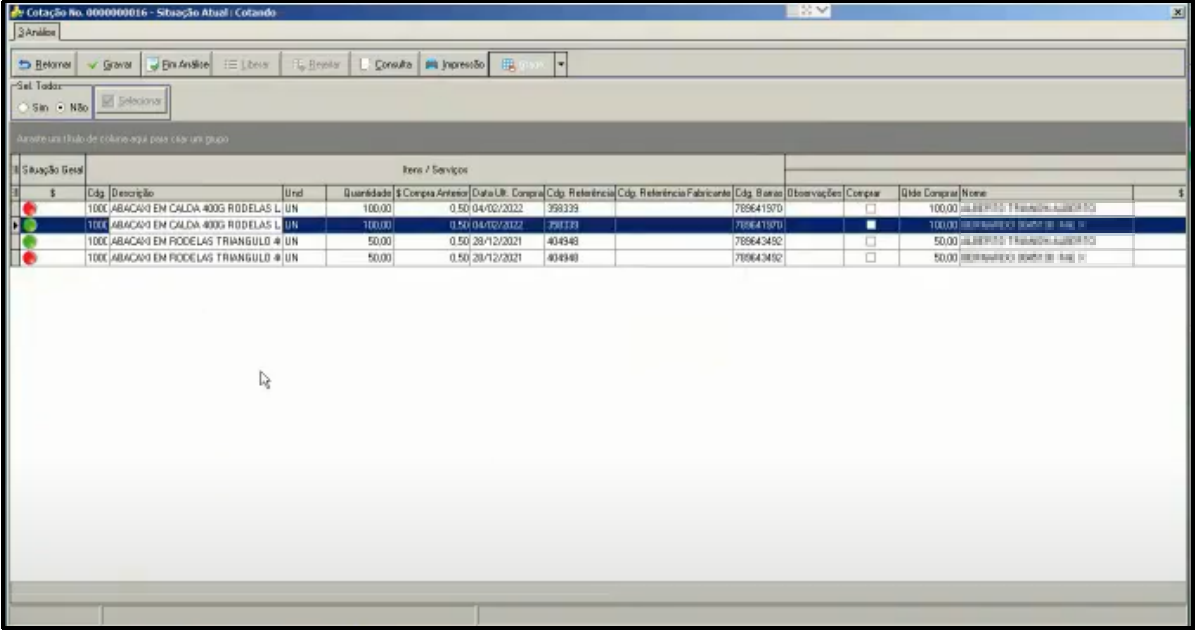Tick Comprar checkbox in the highlighted row
This screenshot has width=1195, height=630.
(871, 225)
